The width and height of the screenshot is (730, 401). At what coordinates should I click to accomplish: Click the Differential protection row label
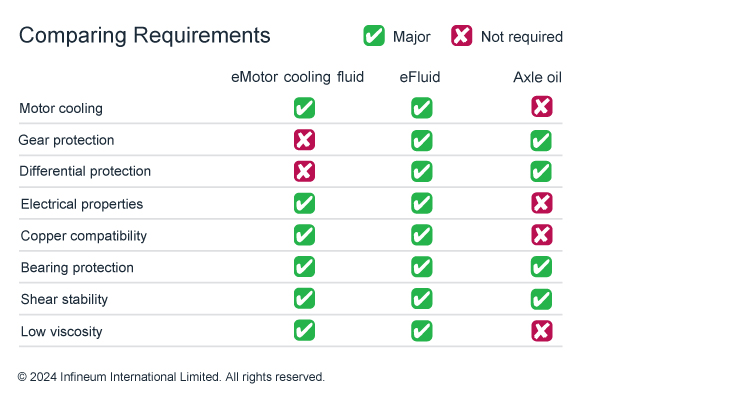pos(85,171)
